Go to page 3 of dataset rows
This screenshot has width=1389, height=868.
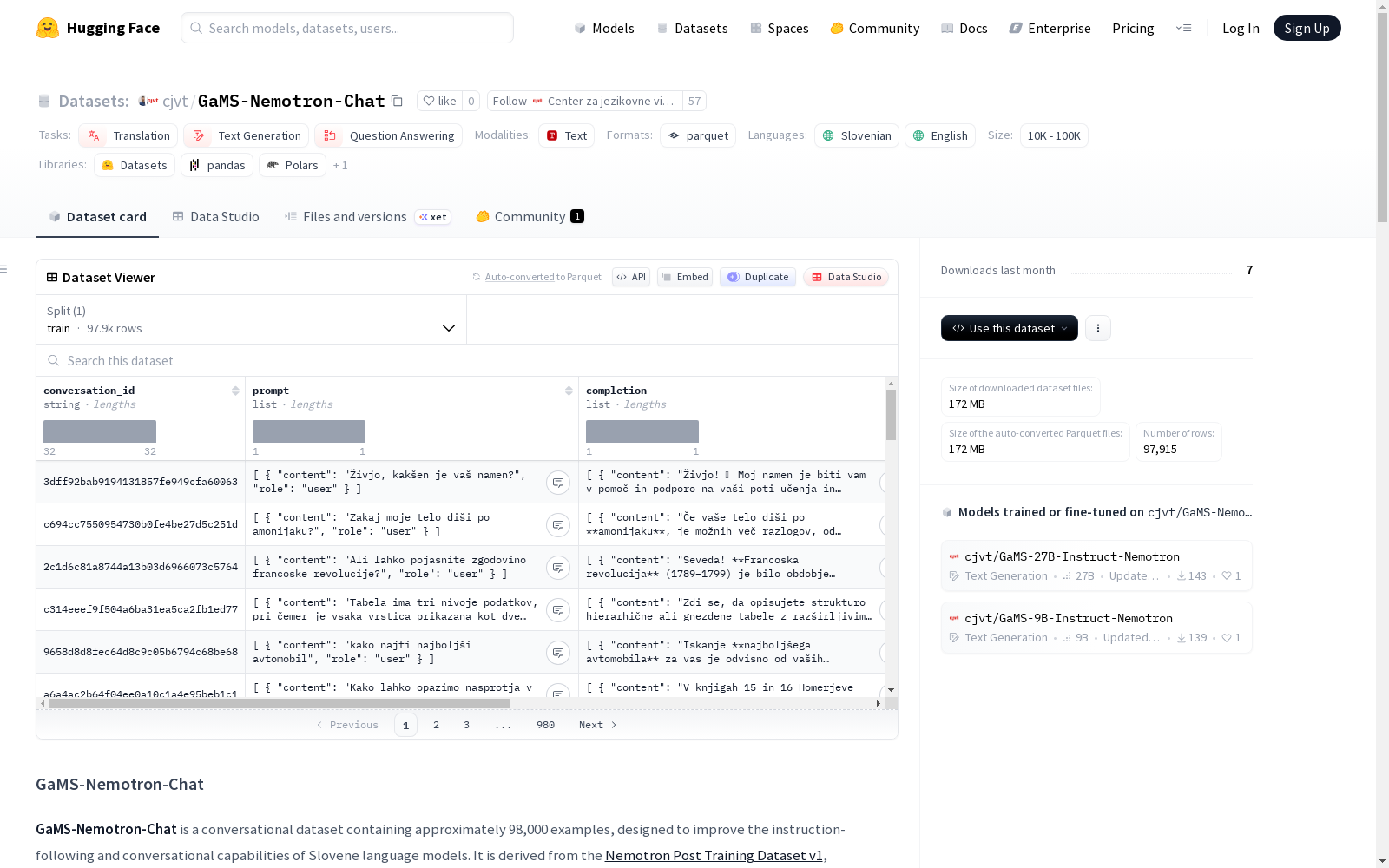pyautogui.click(x=466, y=725)
